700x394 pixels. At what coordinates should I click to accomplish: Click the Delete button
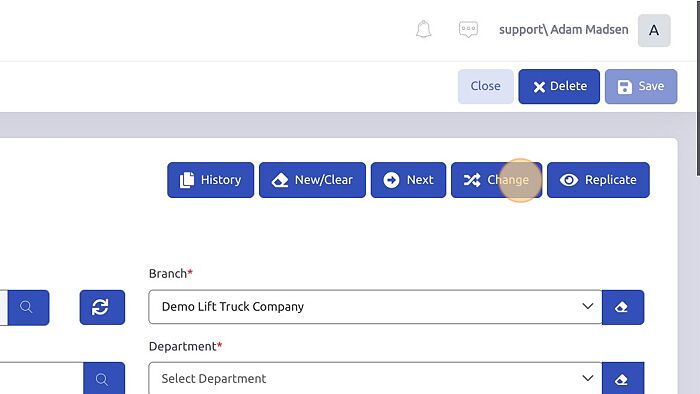[559, 86]
